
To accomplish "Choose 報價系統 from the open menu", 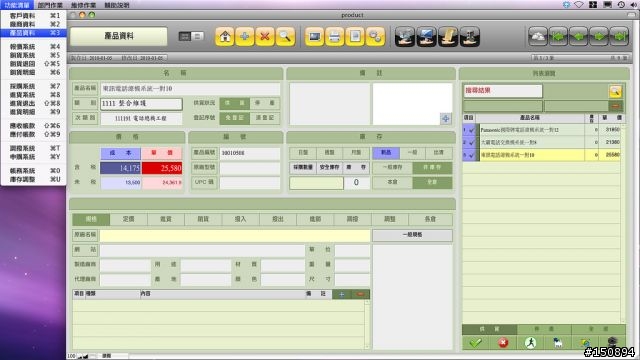I will pos(33,47).
